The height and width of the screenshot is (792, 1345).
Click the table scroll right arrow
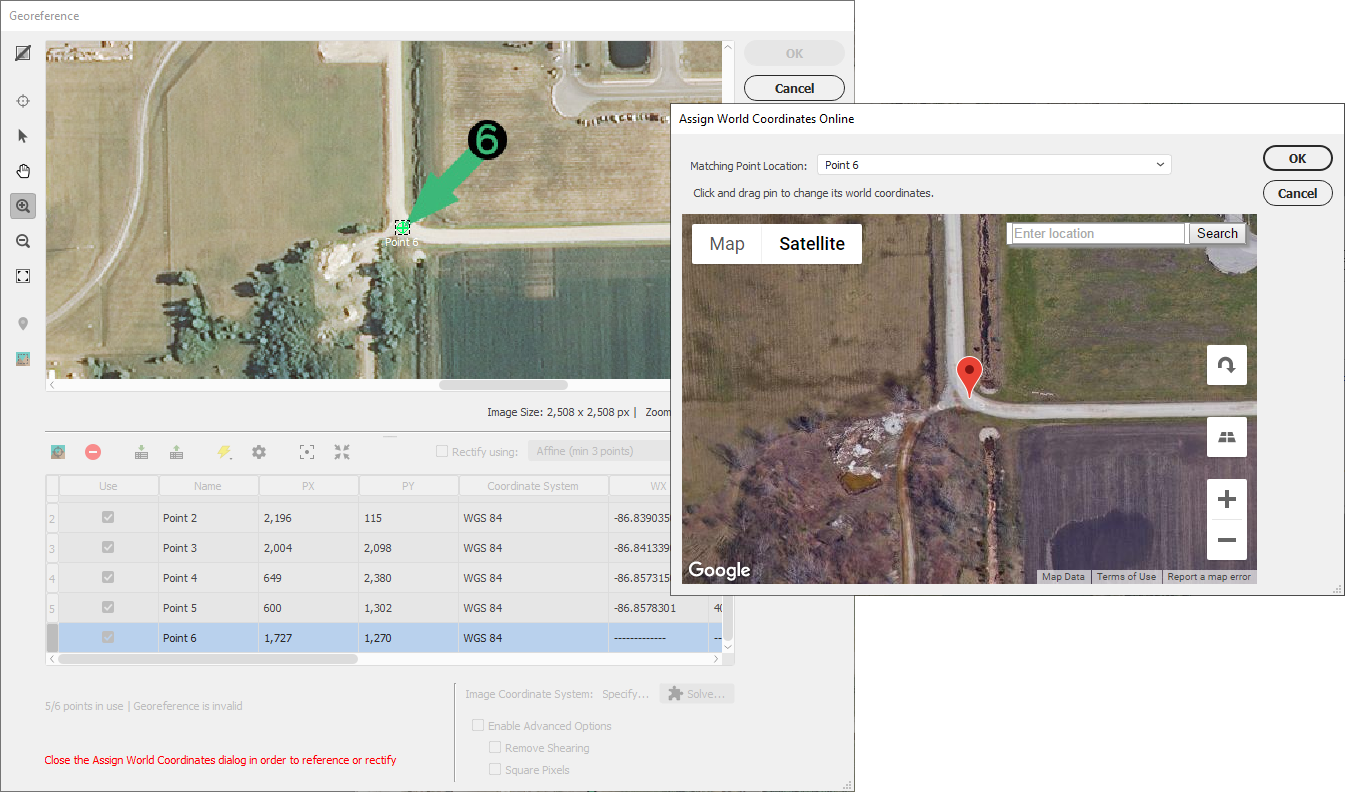point(715,659)
